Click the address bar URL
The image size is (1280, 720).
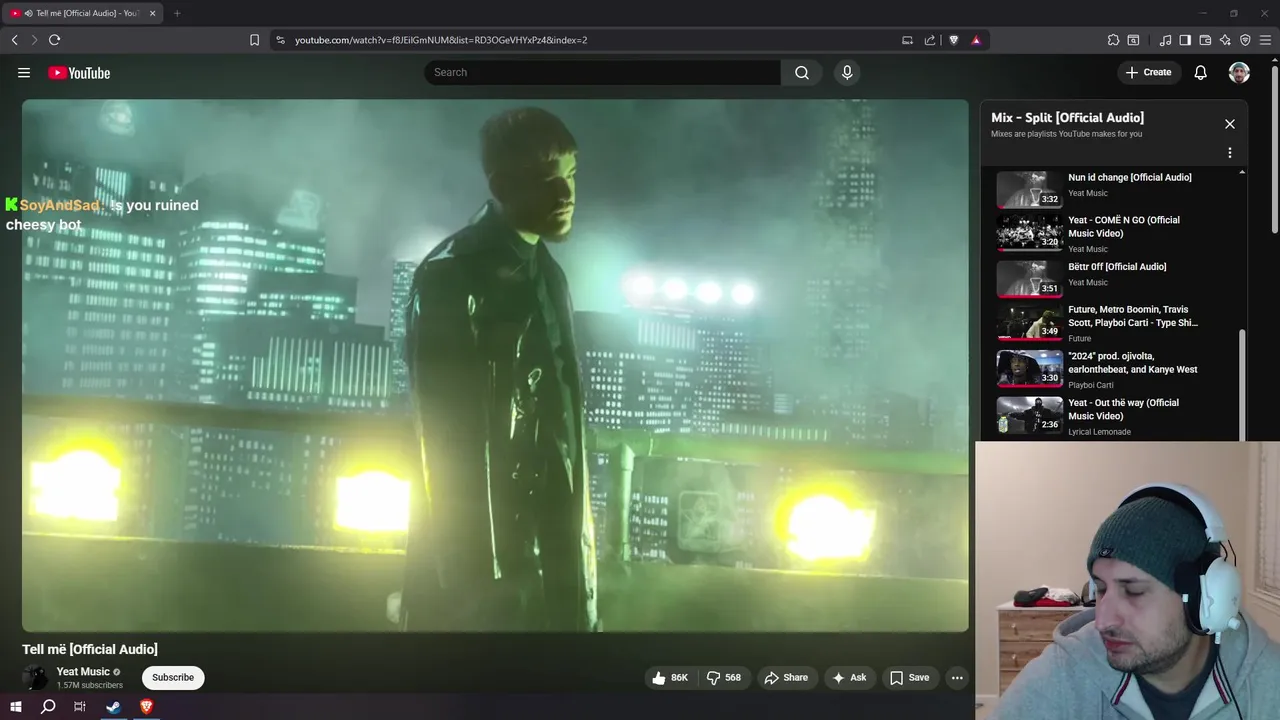[x=441, y=40]
